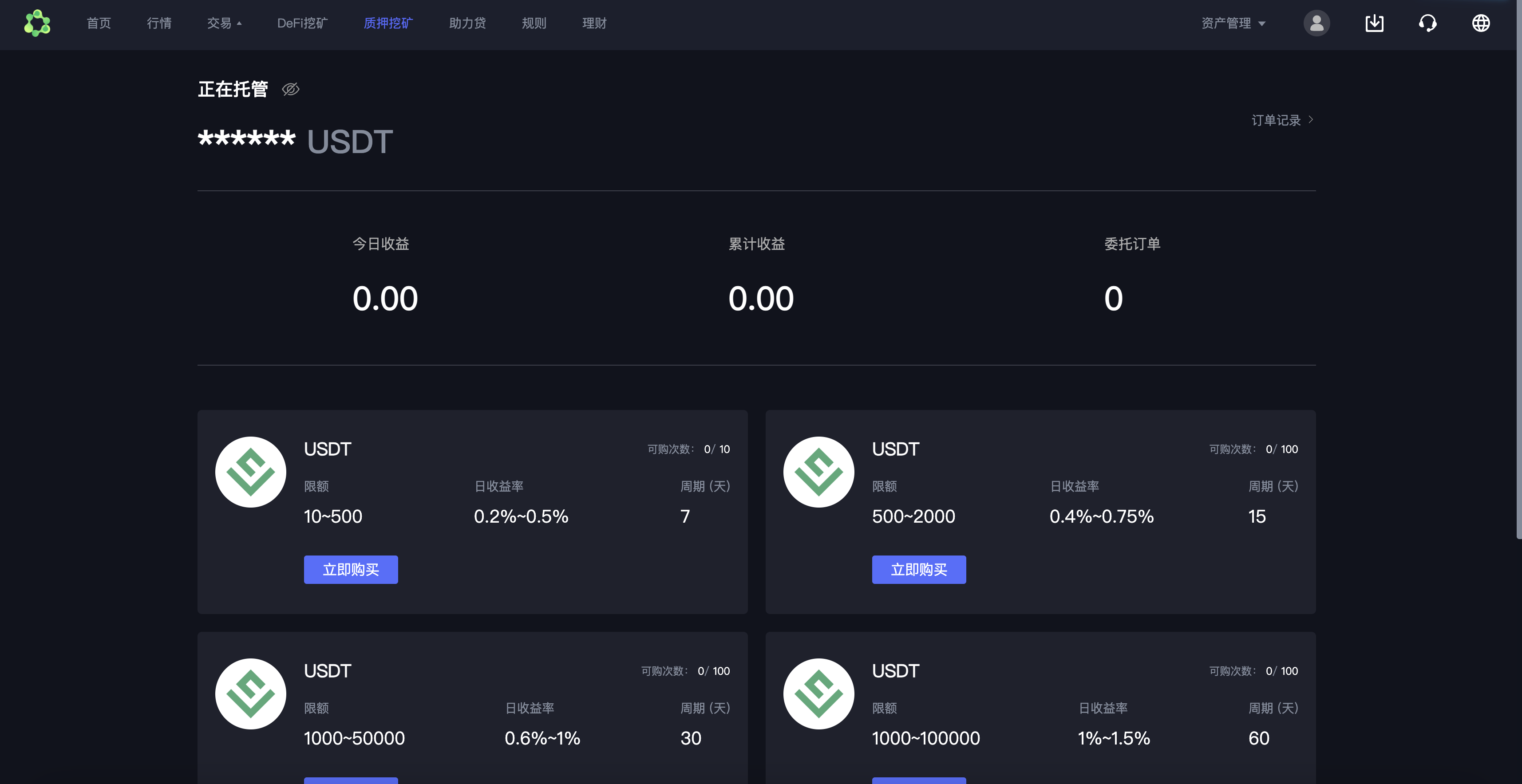Open the user profile avatar icon
The image size is (1522, 784).
(1316, 23)
